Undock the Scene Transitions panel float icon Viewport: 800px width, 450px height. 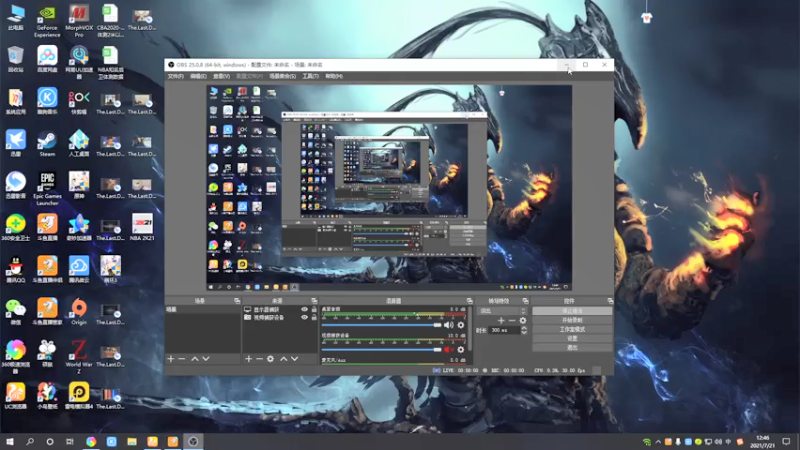pos(525,301)
